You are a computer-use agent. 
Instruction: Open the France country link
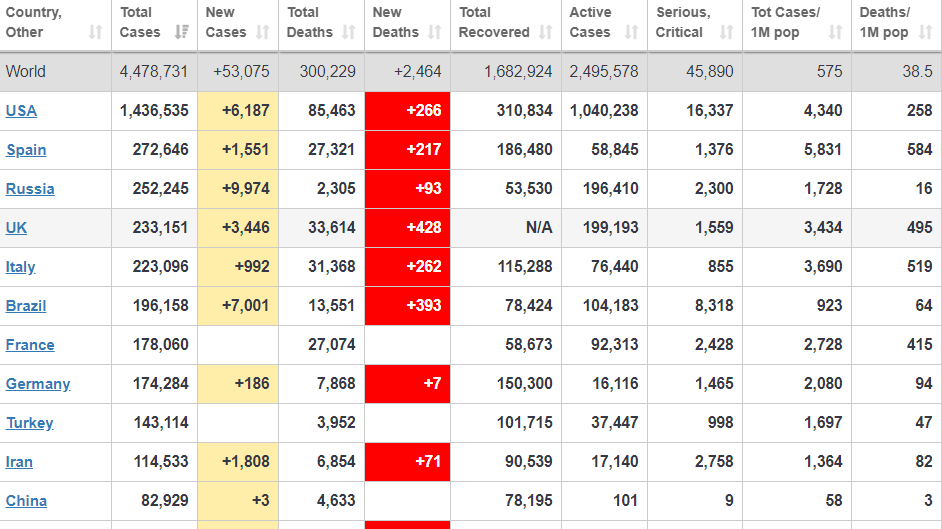[x=30, y=345]
